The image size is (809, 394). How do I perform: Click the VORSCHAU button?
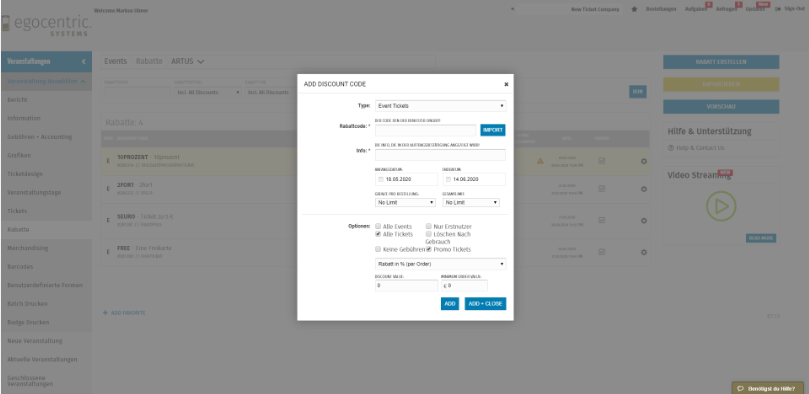(x=721, y=107)
